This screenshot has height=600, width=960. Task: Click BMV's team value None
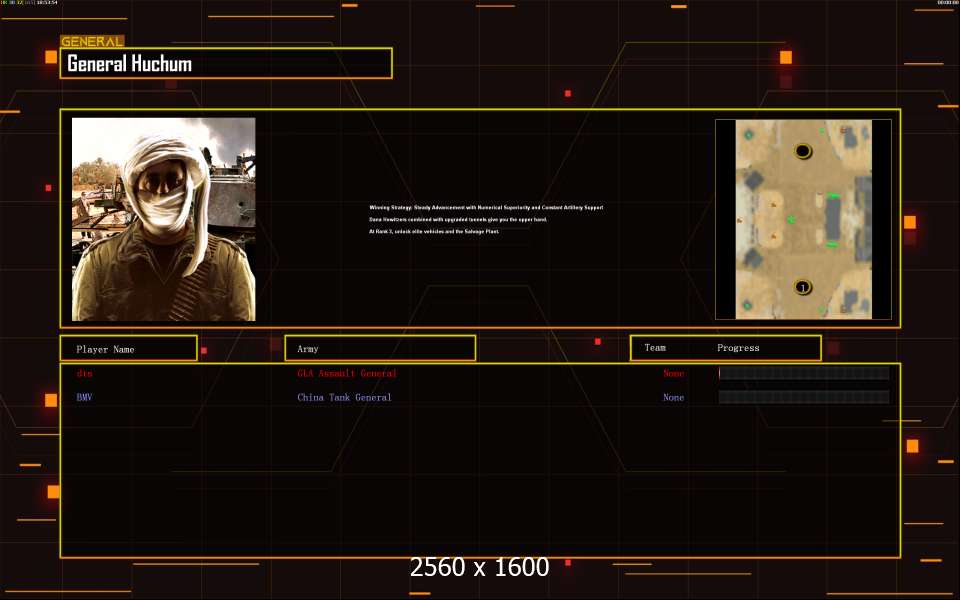pos(673,397)
